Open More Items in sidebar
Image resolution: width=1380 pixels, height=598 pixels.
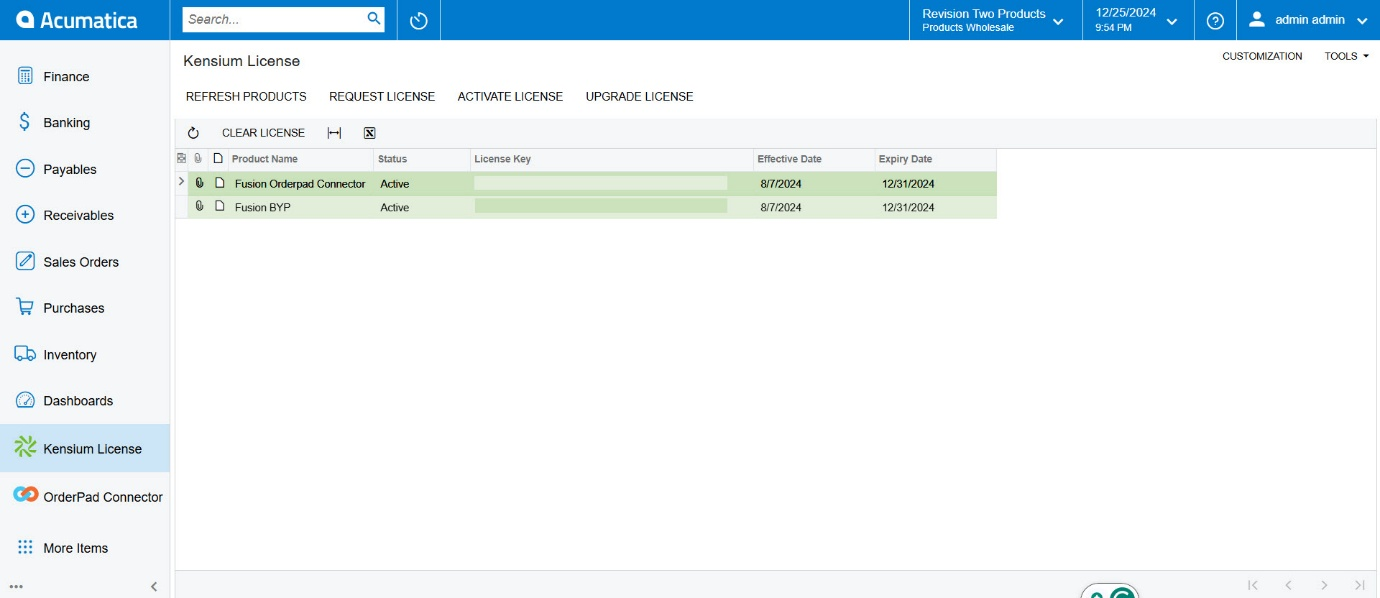(x=85, y=548)
